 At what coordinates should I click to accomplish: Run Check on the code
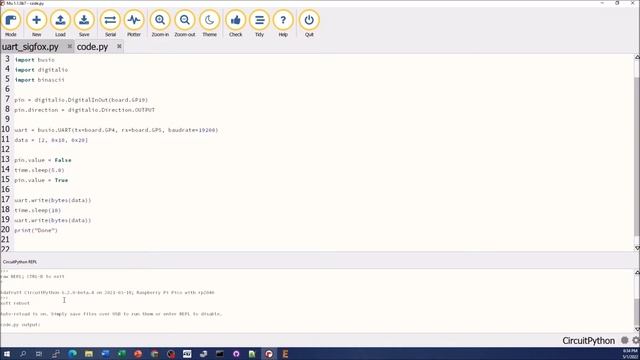point(236,24)
